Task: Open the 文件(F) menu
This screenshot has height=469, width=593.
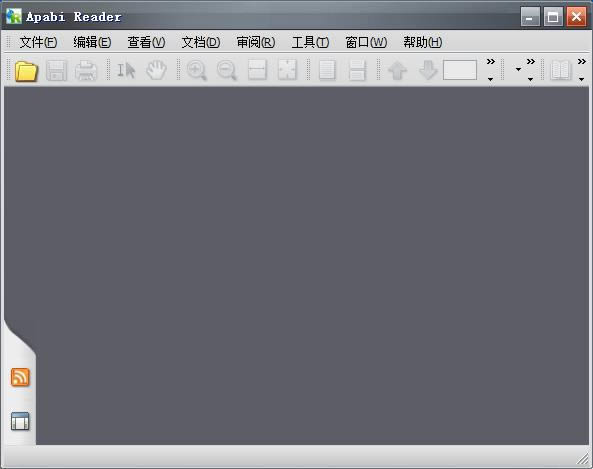Action: (x=38, y=42)
